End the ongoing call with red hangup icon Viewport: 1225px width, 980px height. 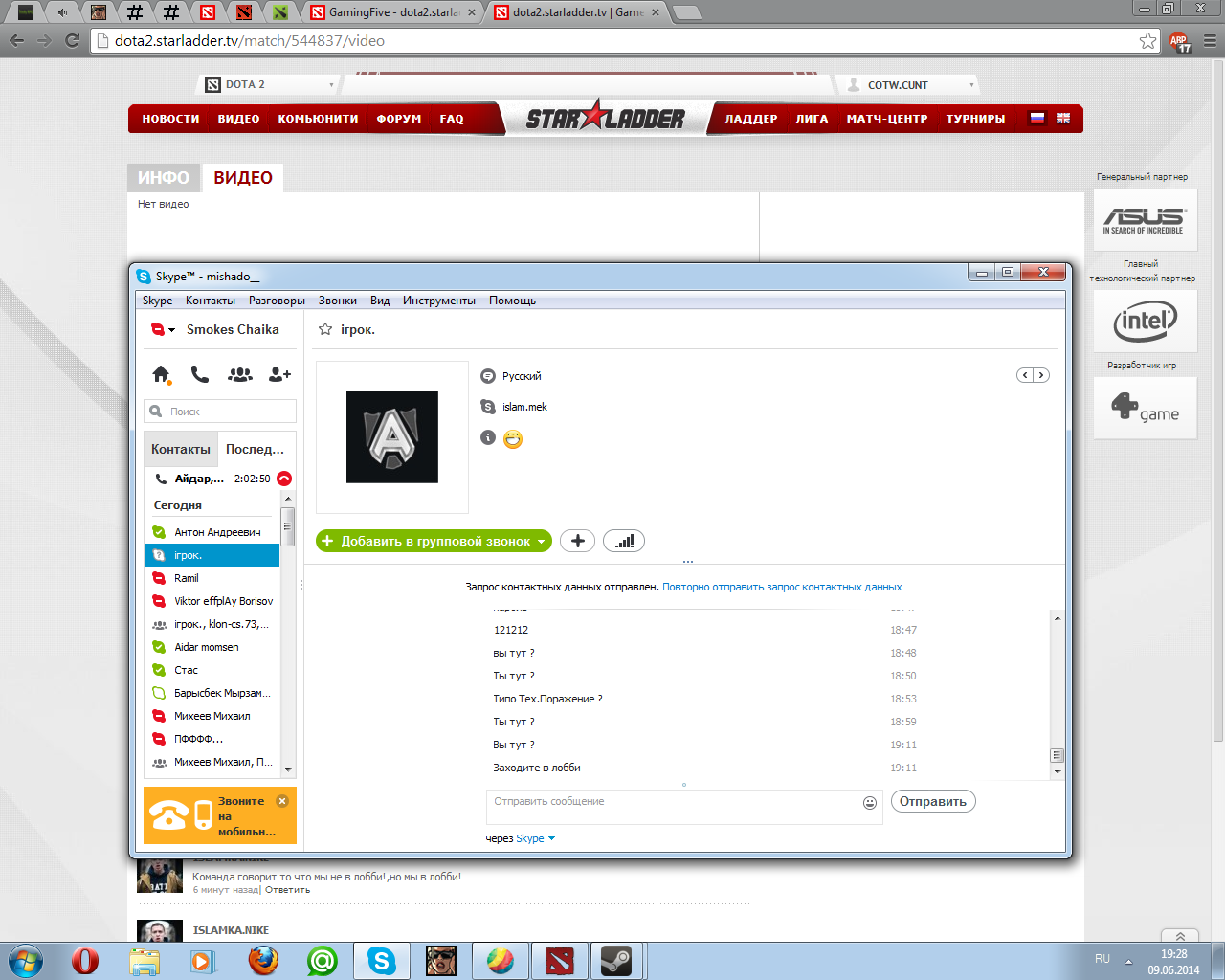[x=284, y=479]
